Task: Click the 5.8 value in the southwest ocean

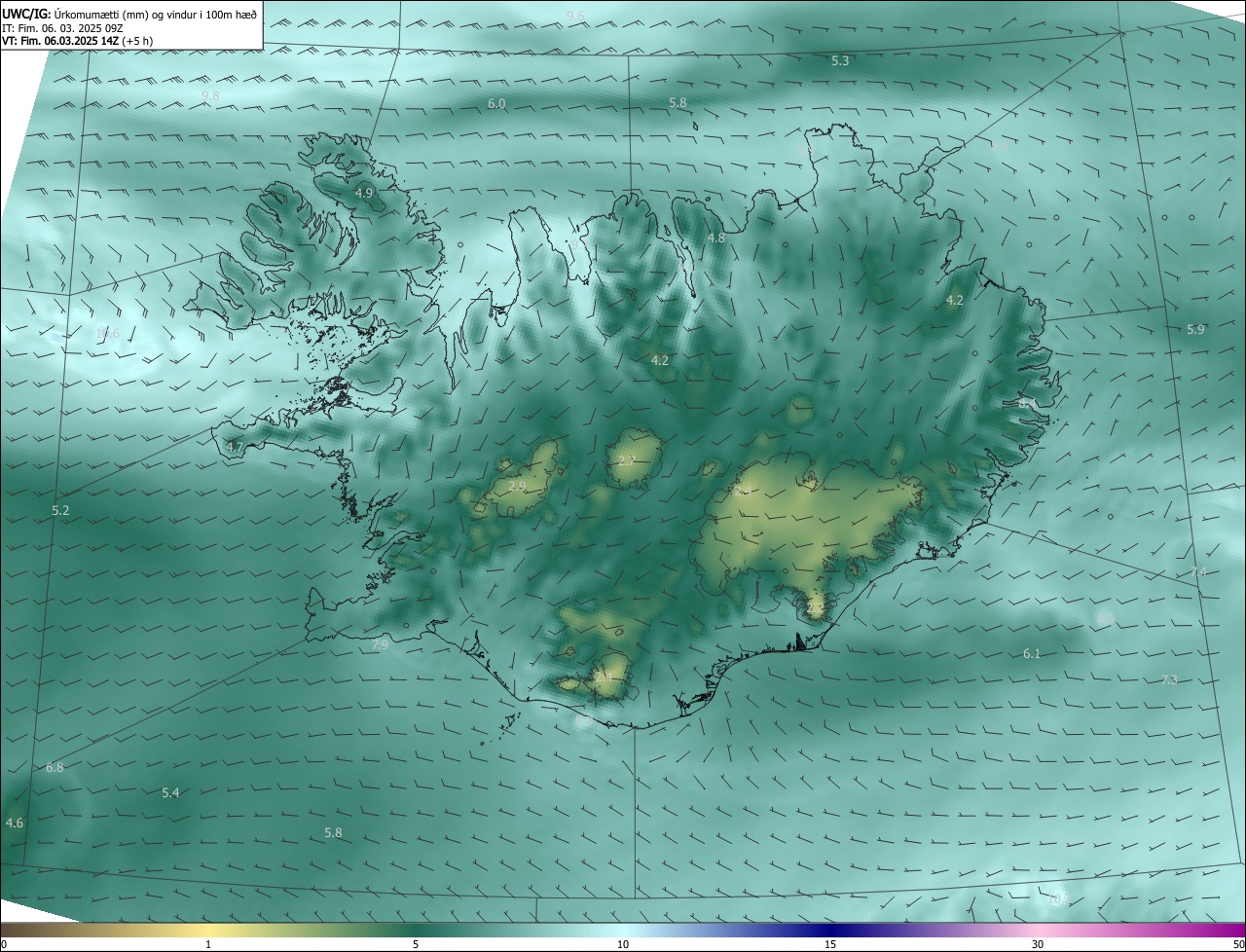Action: [333, 832]
